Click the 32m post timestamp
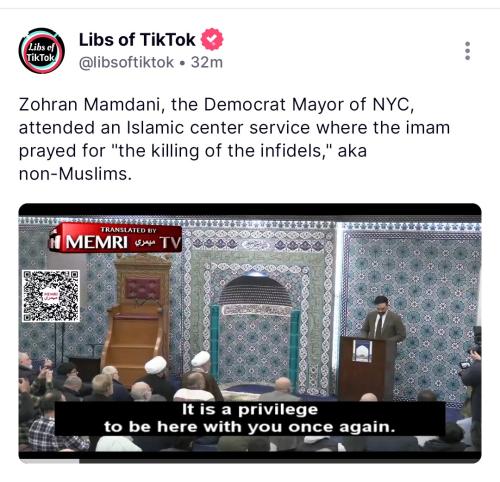The height and width of the screenshot is (482, 500). [207, 62]
